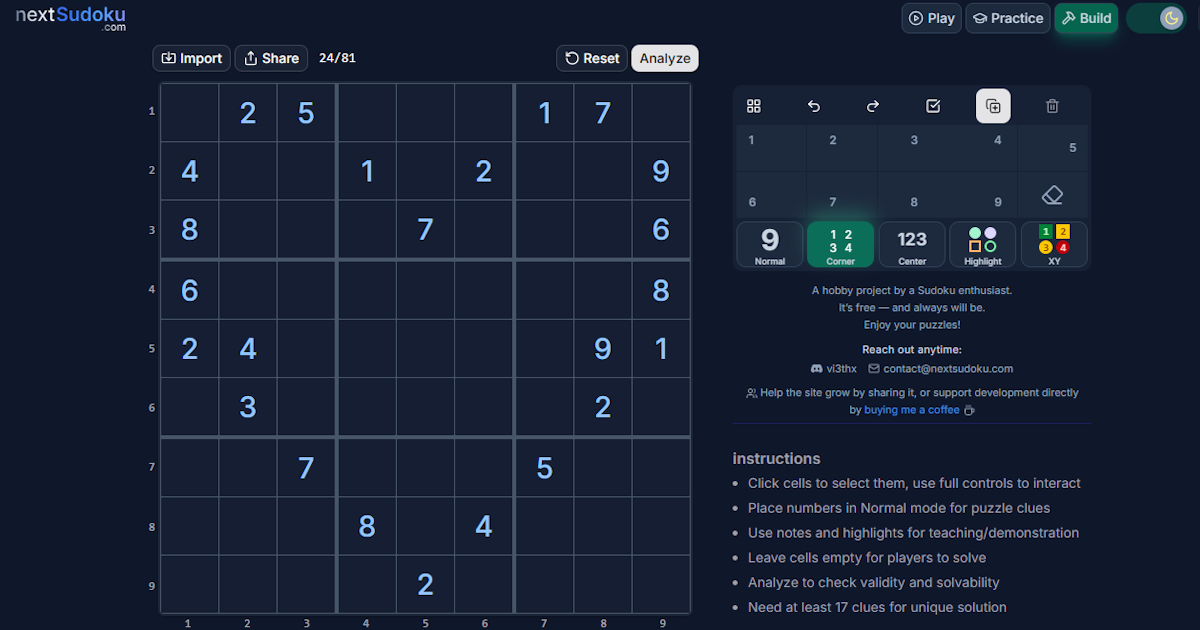The width and height of the screenshot is (1200, 630).
Task: Run Analyze on the puzzle
Action: tap(664, 58)
